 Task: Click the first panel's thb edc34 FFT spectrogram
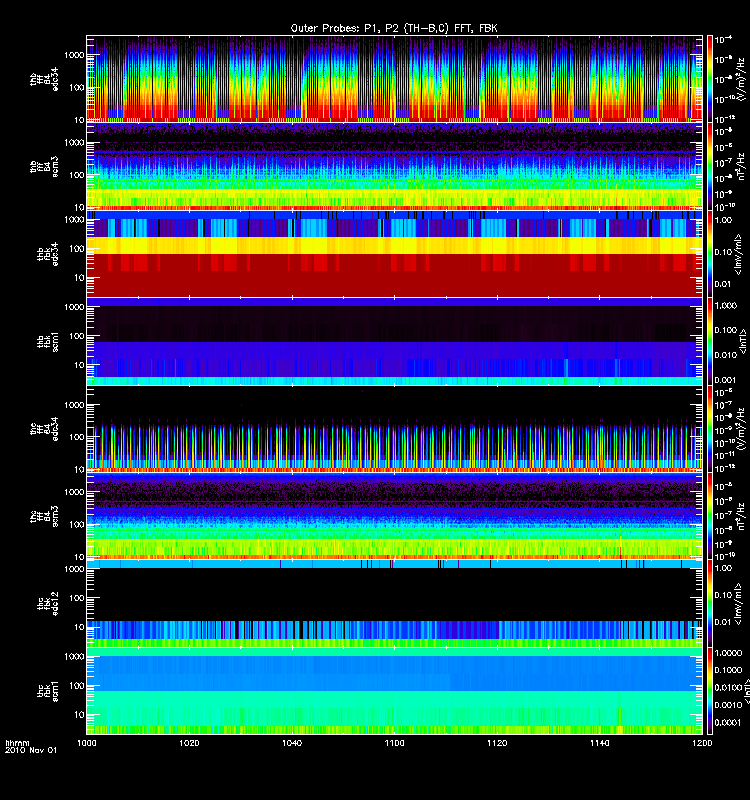393,78
